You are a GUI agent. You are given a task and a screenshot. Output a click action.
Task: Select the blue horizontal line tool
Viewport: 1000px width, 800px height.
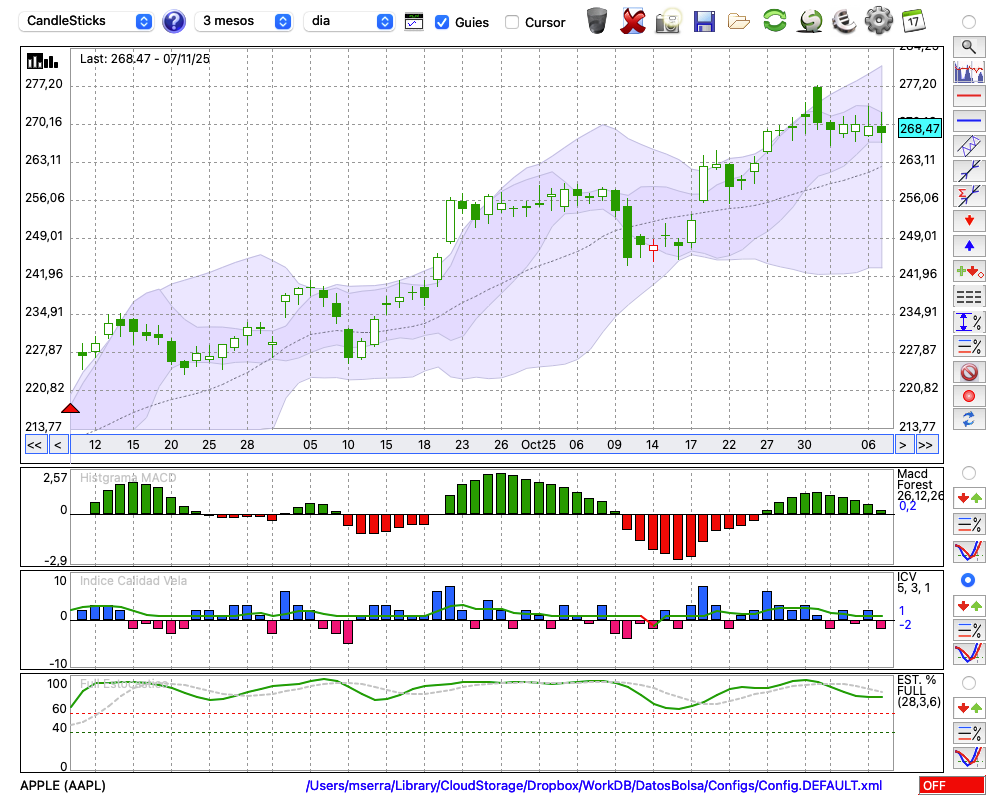[x=968, y=121]
